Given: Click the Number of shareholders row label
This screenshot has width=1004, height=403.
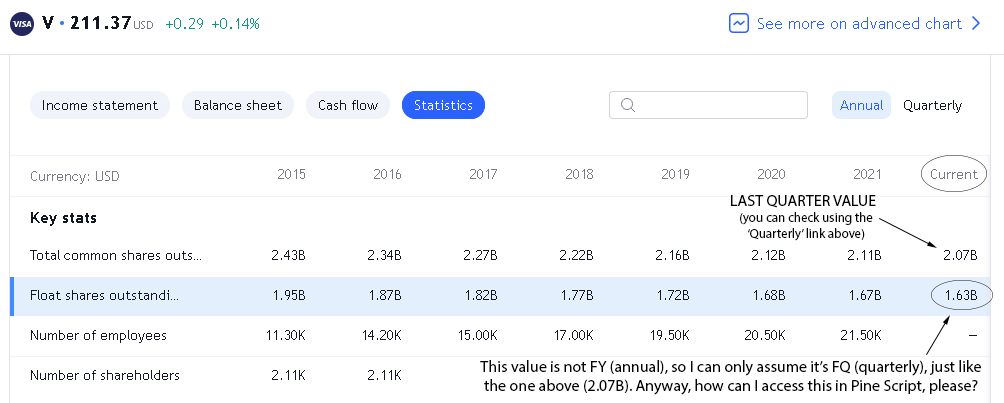Looking at the screenshot, I should click(x=105, y=375).
